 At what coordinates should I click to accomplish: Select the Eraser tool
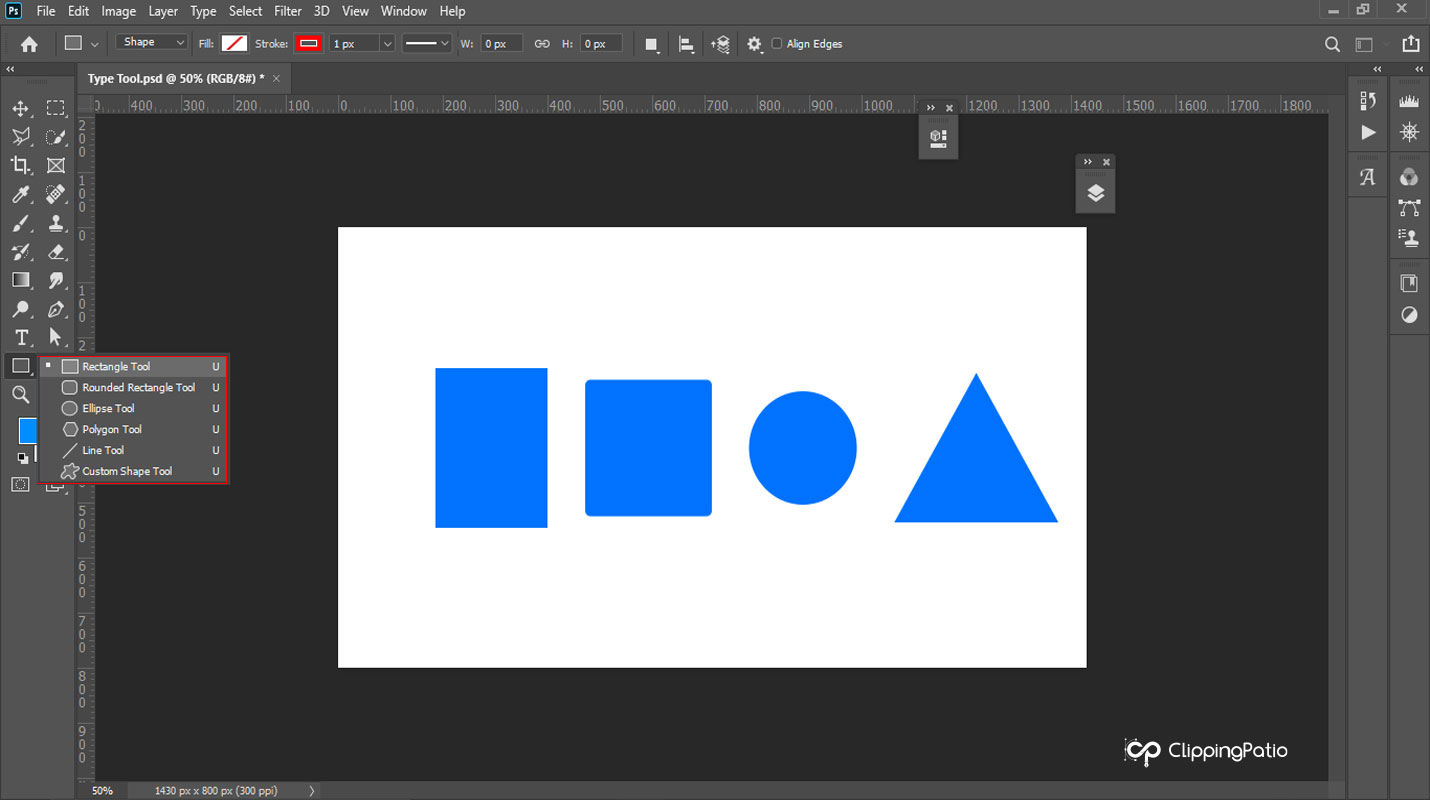coord(56,251)
